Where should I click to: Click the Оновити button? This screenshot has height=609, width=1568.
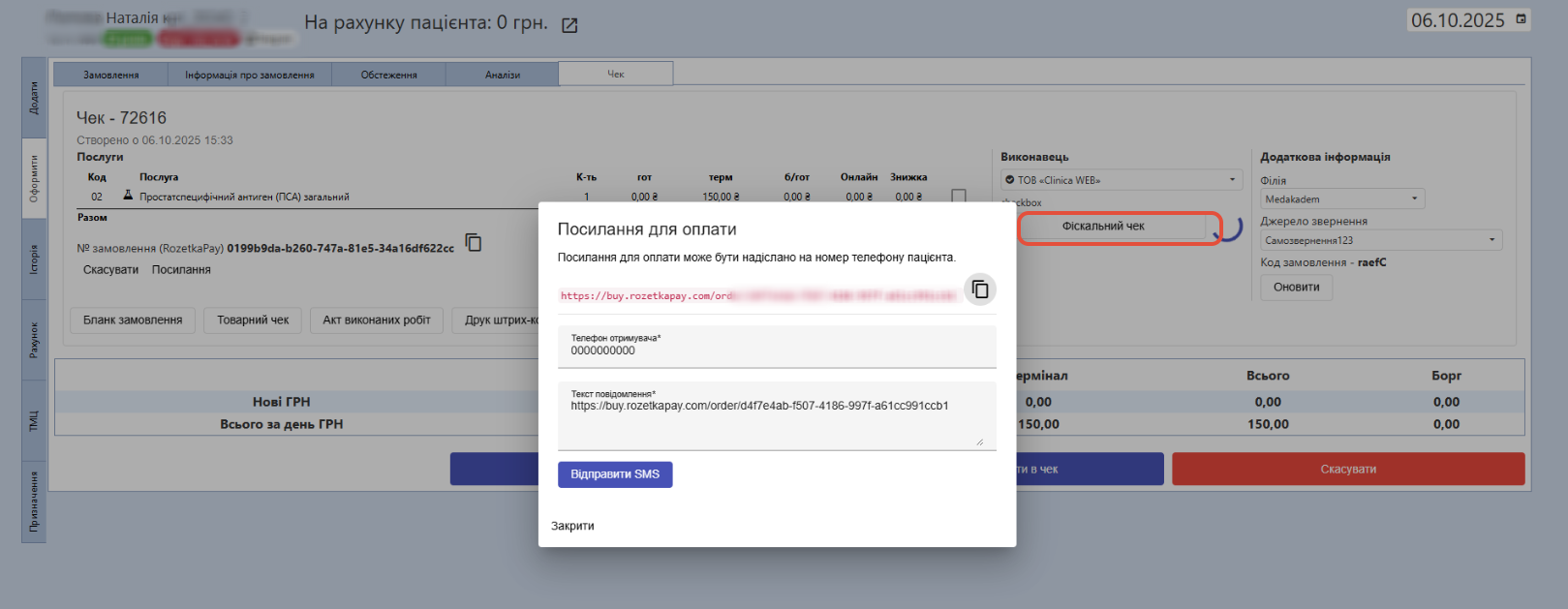(x=1297, y=288)
